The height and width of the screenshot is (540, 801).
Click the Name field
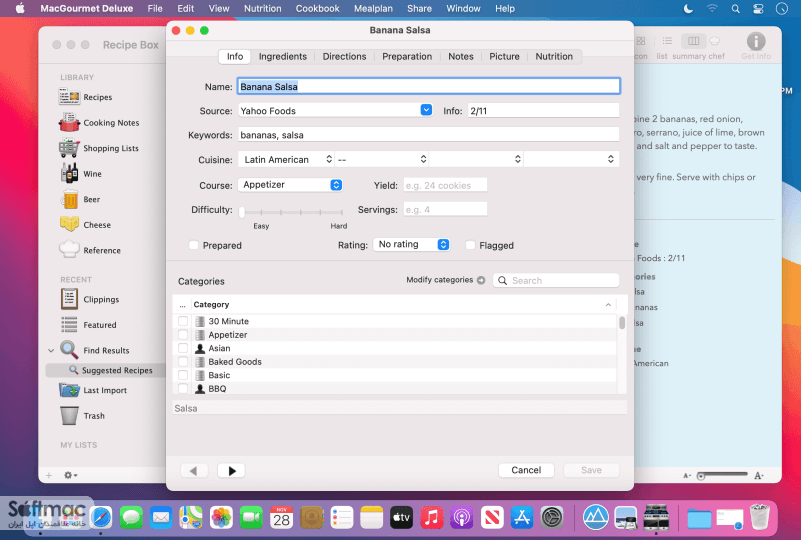point(429,86)
